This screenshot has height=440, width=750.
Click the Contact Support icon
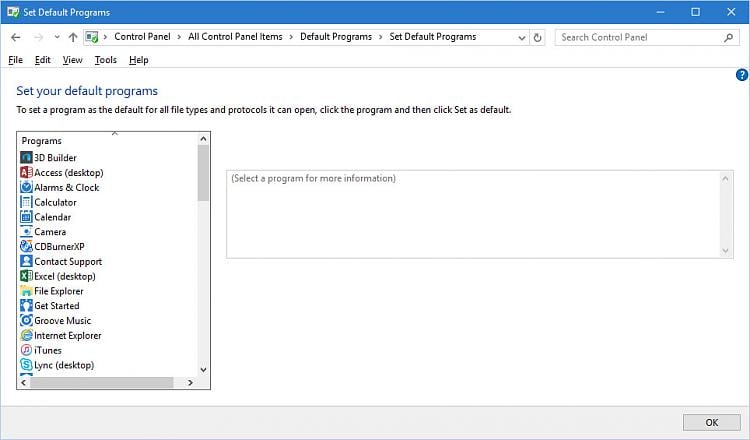26,261
